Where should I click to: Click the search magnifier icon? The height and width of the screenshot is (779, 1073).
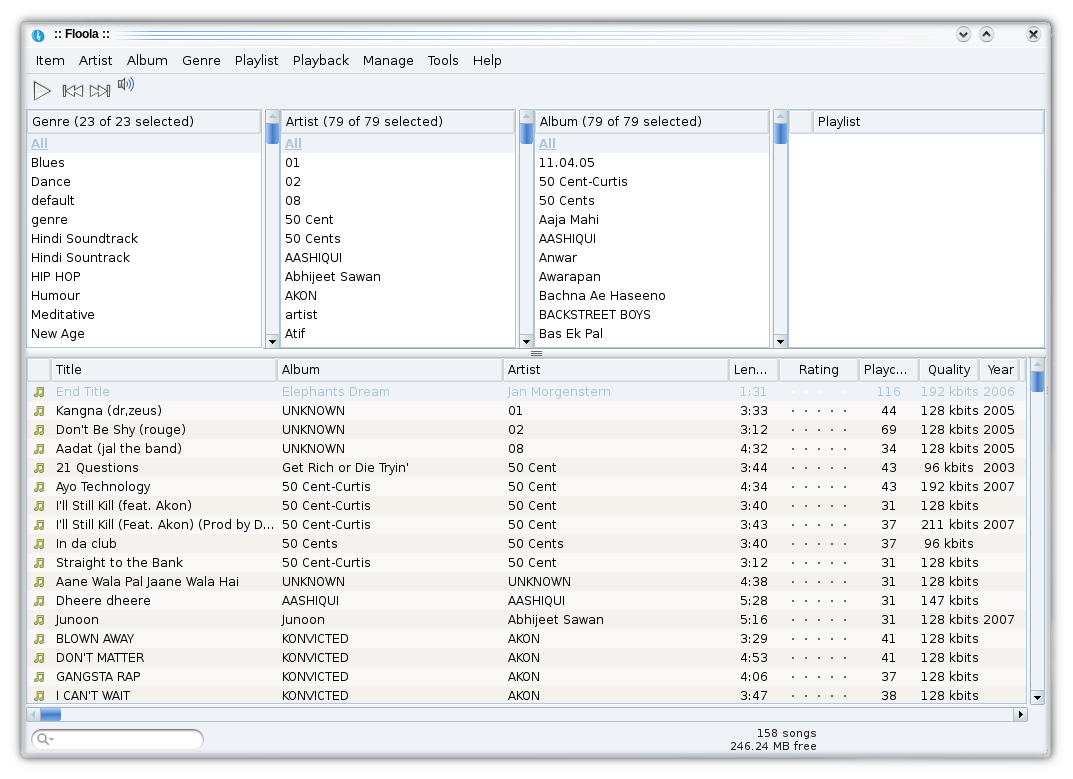pos(43,739)
